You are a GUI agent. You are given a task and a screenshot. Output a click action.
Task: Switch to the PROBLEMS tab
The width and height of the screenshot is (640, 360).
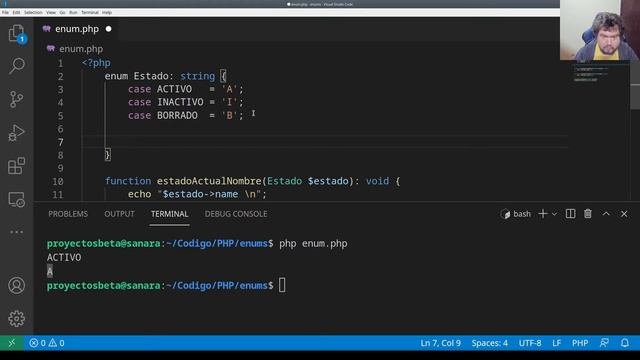[x=68, y=214]
